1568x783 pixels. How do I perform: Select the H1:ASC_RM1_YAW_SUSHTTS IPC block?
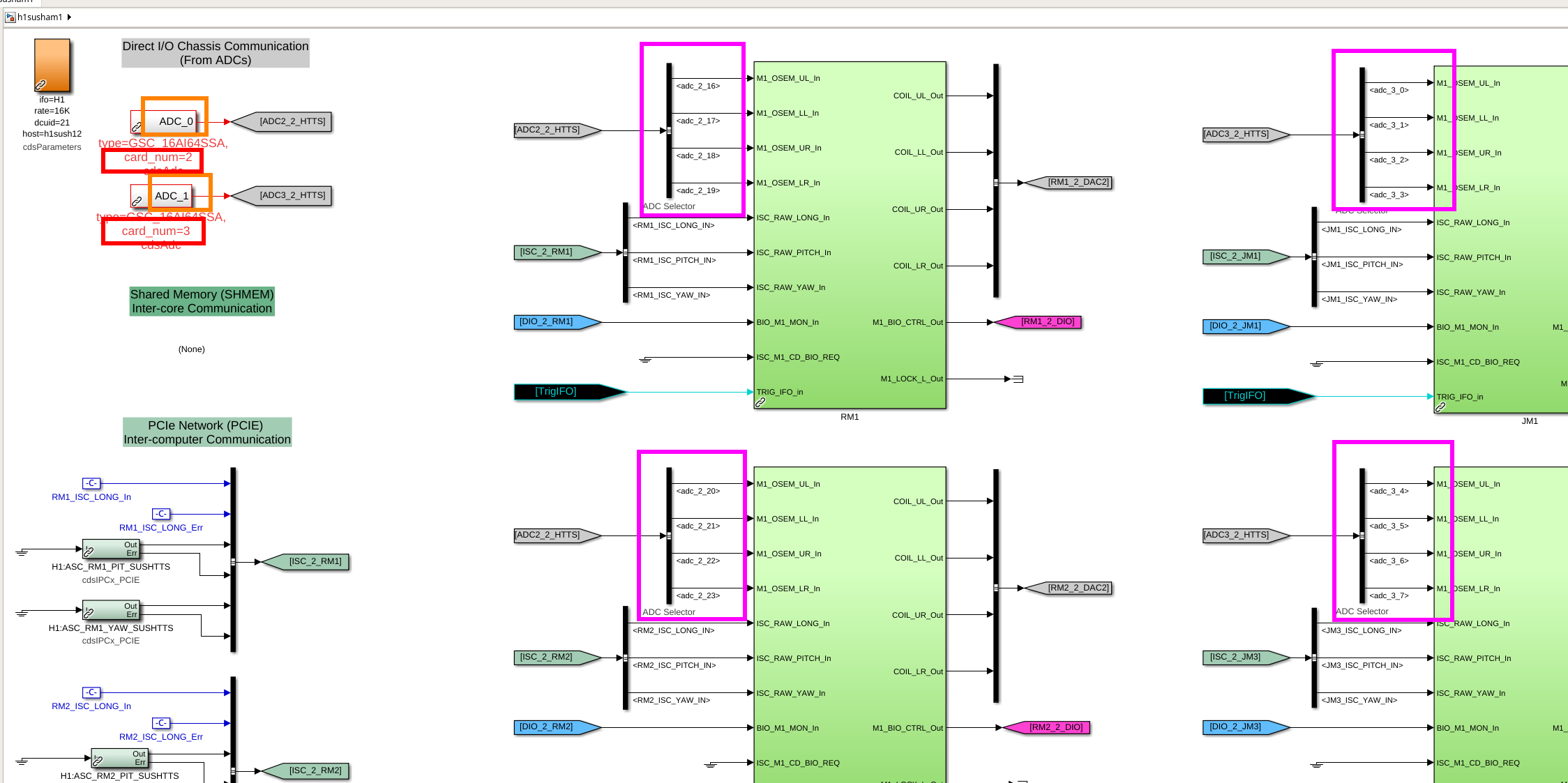coord(111,610)
